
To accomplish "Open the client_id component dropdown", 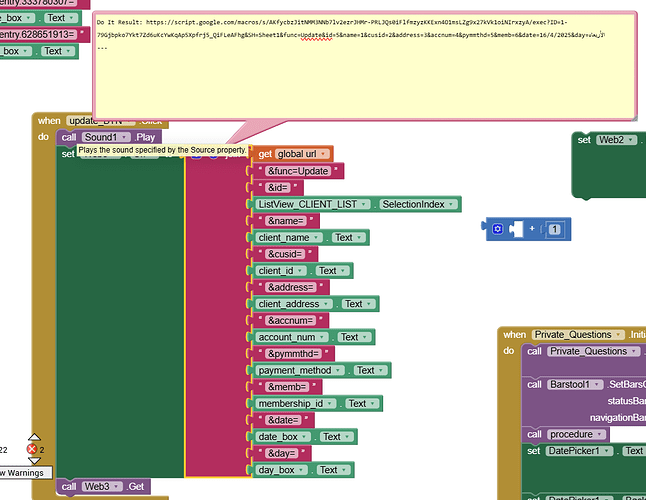I will 300,271.
